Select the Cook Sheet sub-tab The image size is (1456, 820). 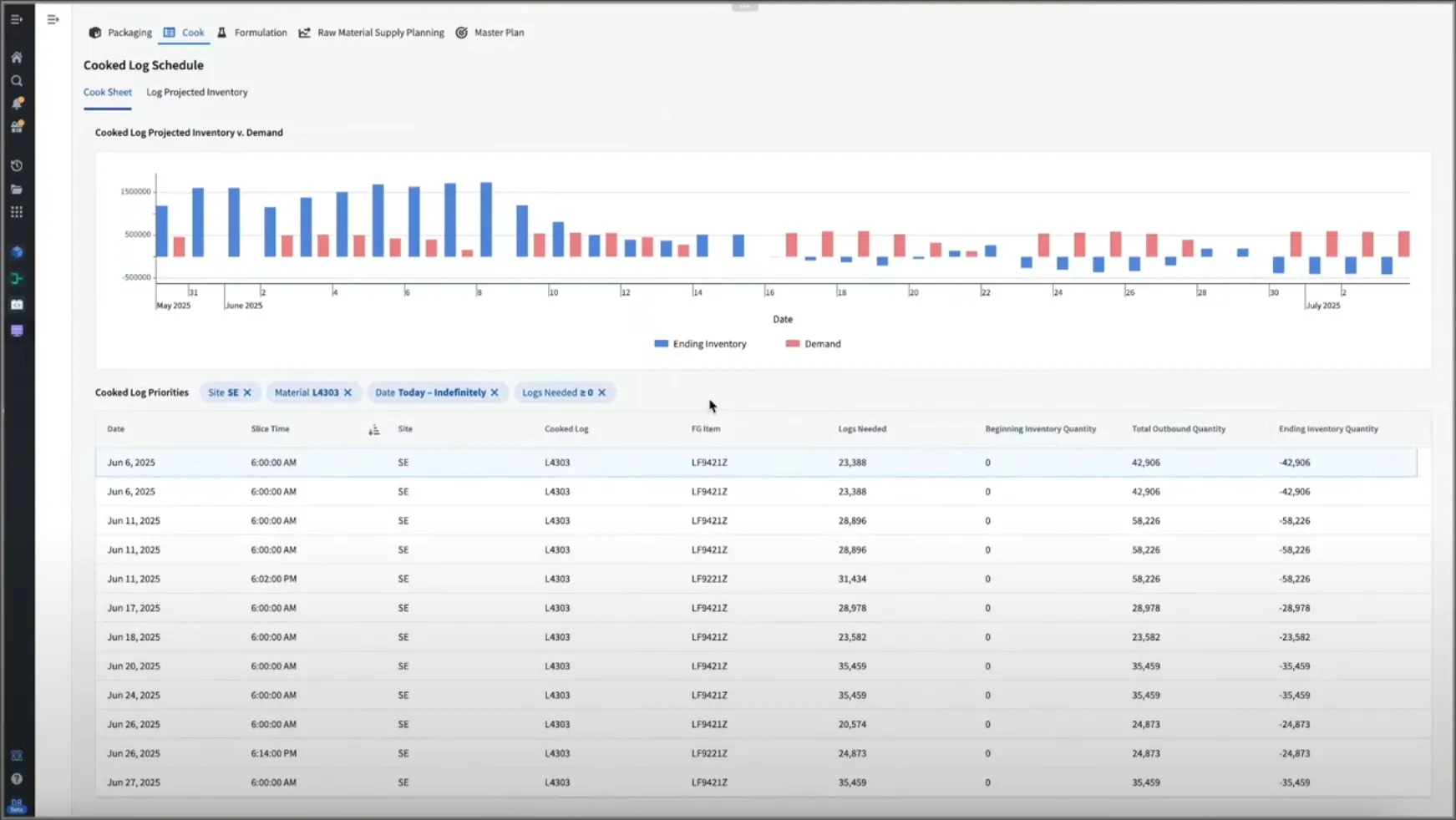[x=107, y=93]
